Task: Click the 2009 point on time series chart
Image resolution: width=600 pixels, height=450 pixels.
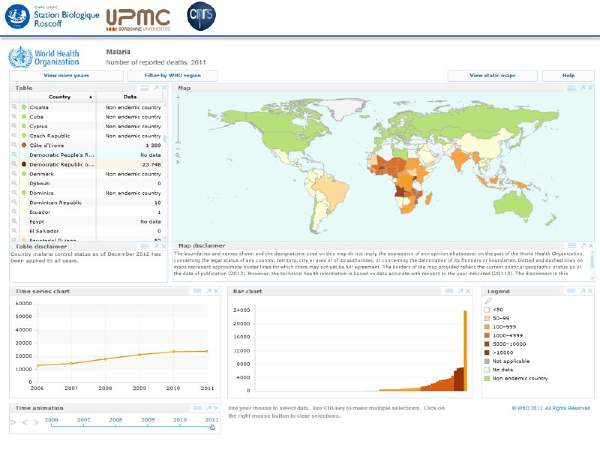Action: point(139,355)
